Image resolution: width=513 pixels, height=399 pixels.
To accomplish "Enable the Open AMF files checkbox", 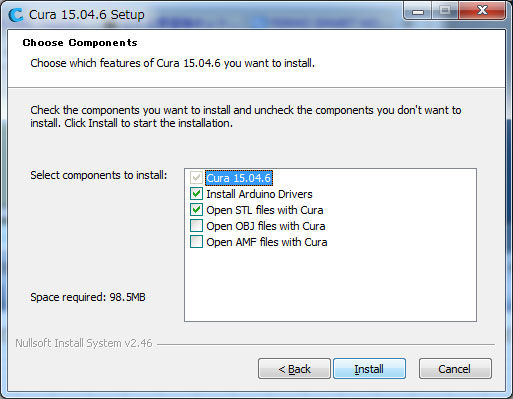I will click(196, 242).
